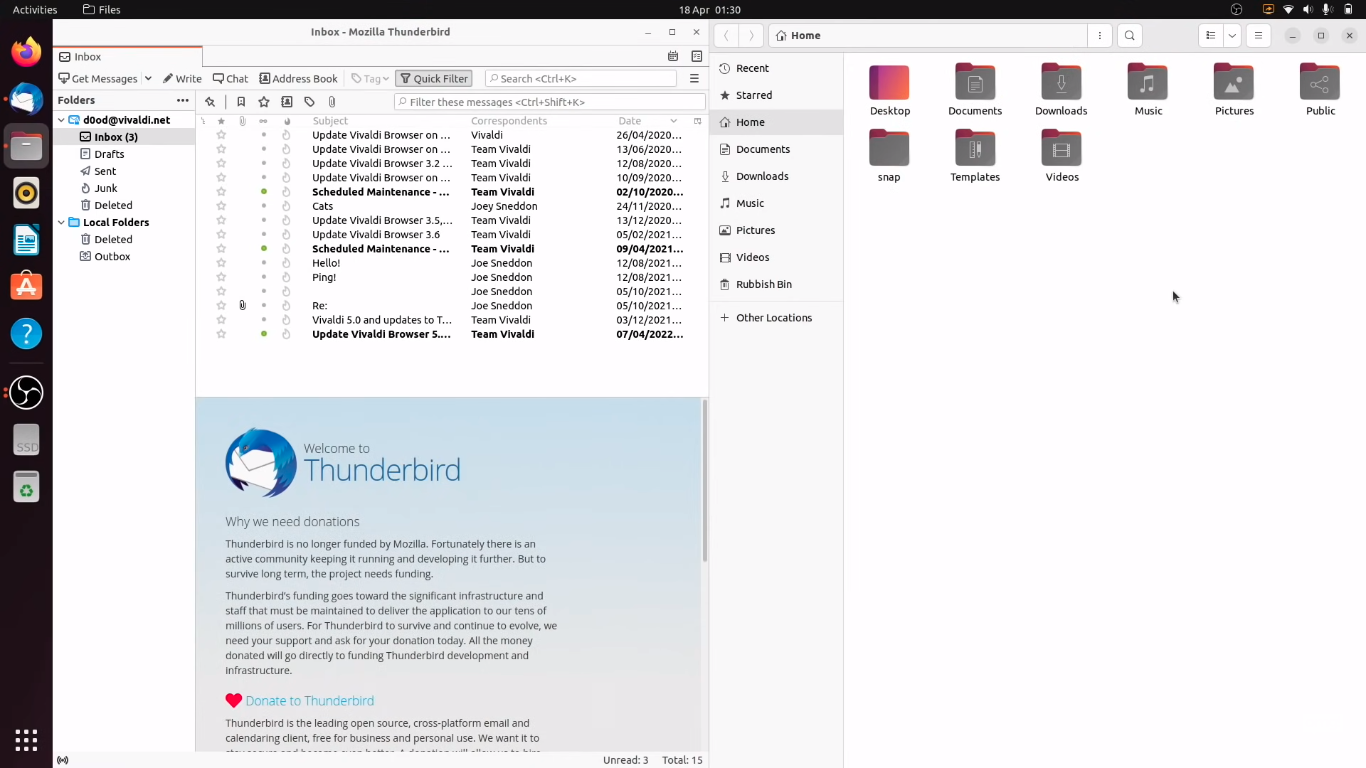Screen dimensions: 1366x768
Task: Open Show Applications grid in dock
Action: point(26,740)
